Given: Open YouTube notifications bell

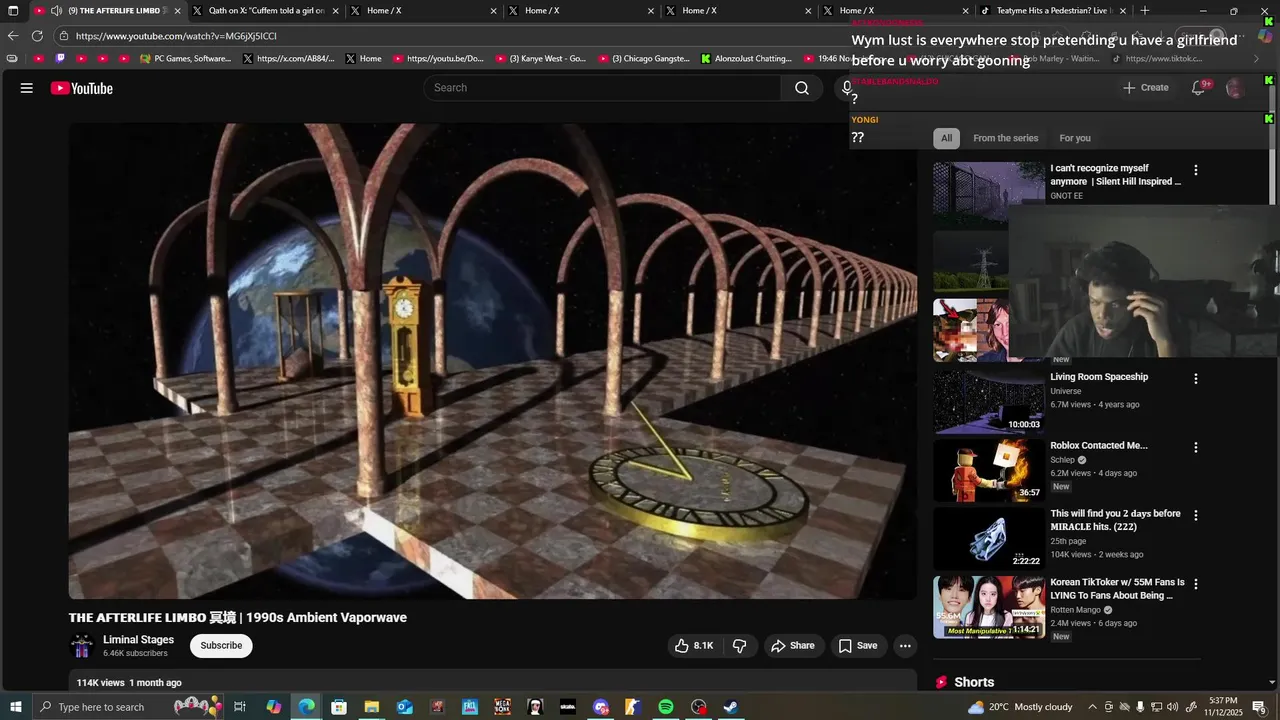Looking at the screenshot, I should click(1198, 88).
